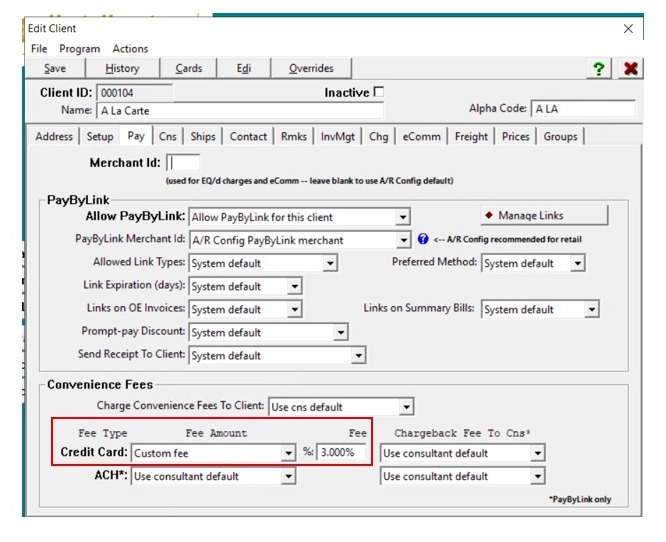The width and height of the screenshot is (666, 542).
Task: Switch to the Setup tab
Action: click(100, 136)
